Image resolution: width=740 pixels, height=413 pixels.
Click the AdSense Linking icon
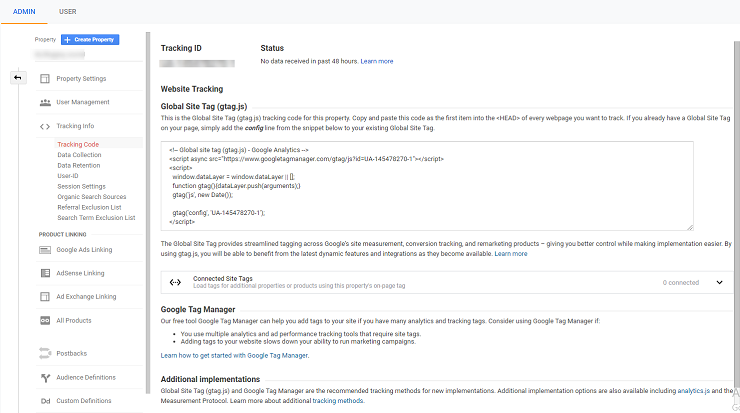(45, 273)
